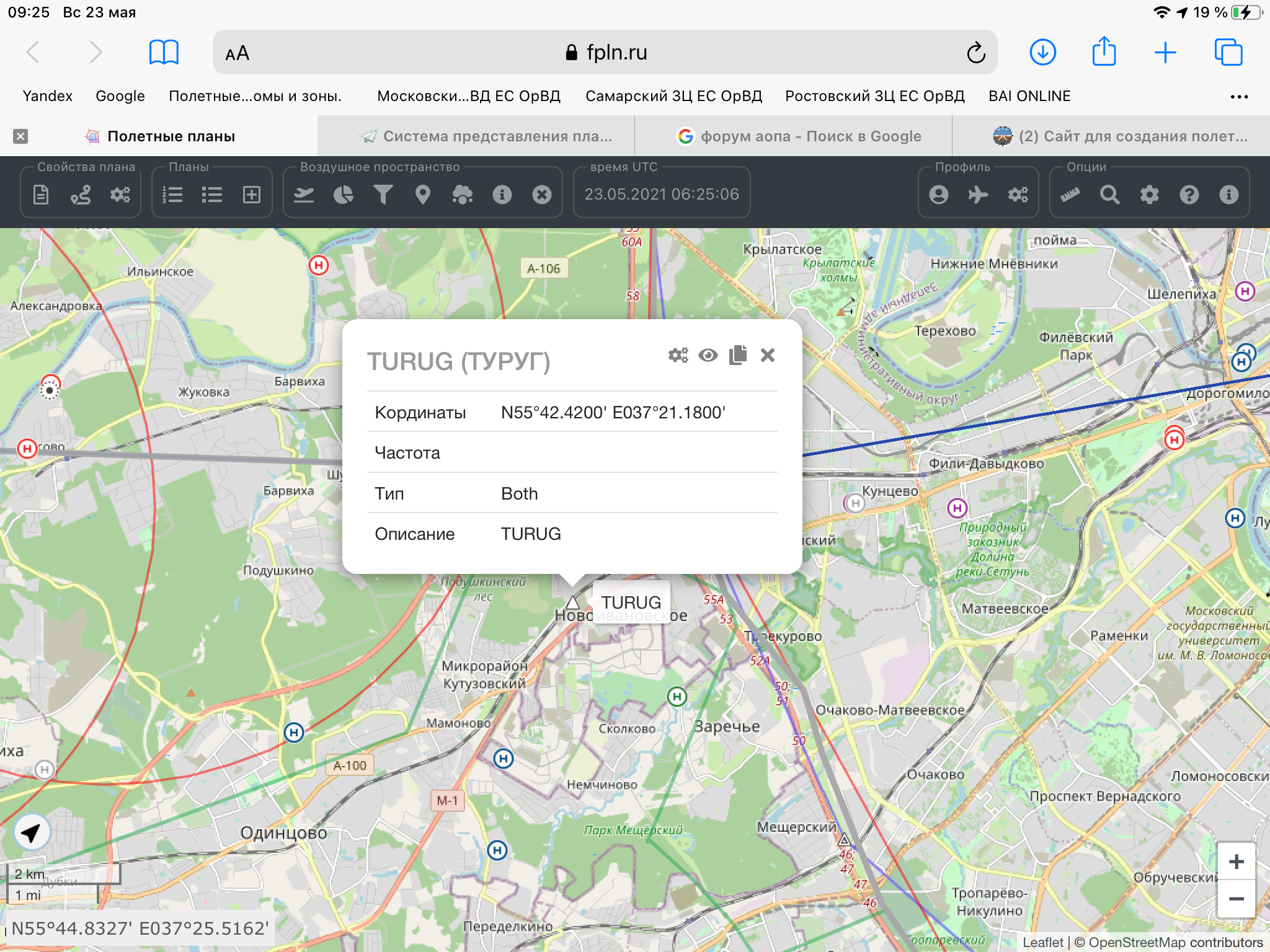
Task: Open the Самарский ЗЦ ЕС ОрВД bookmark
Action: 673,96
